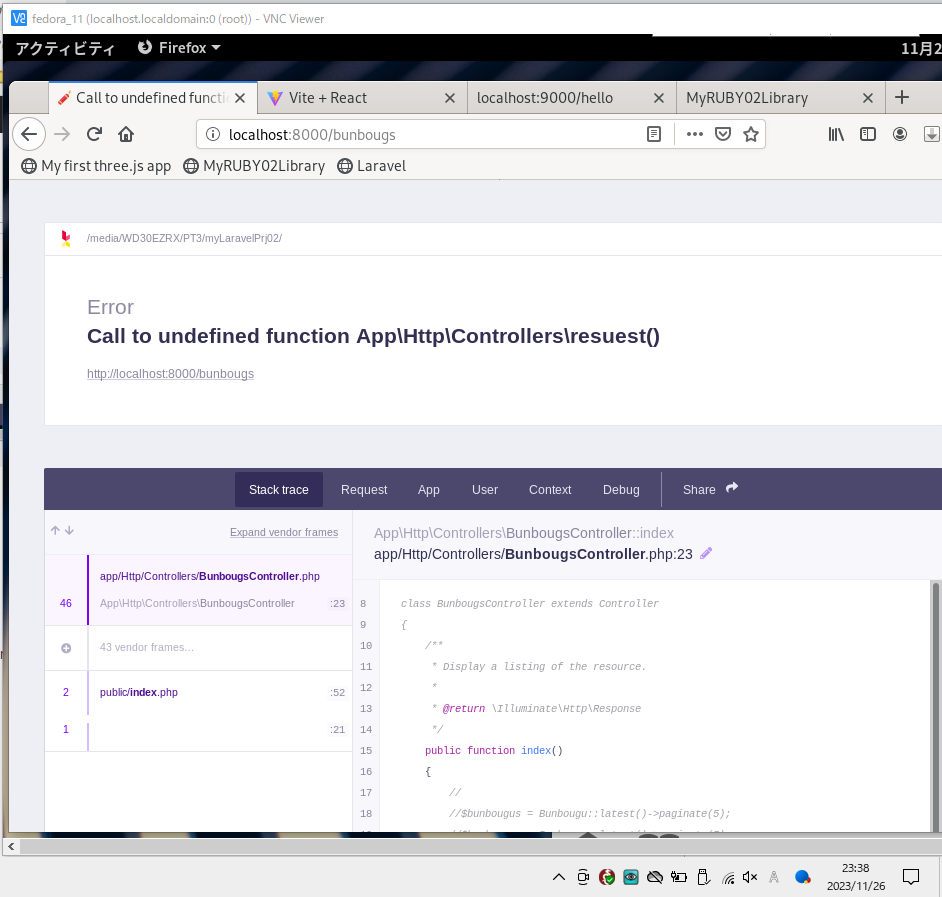This screenshot has width=942, height=897.
Task: Go to previous frame with up arrow
Action: point(55,530)
